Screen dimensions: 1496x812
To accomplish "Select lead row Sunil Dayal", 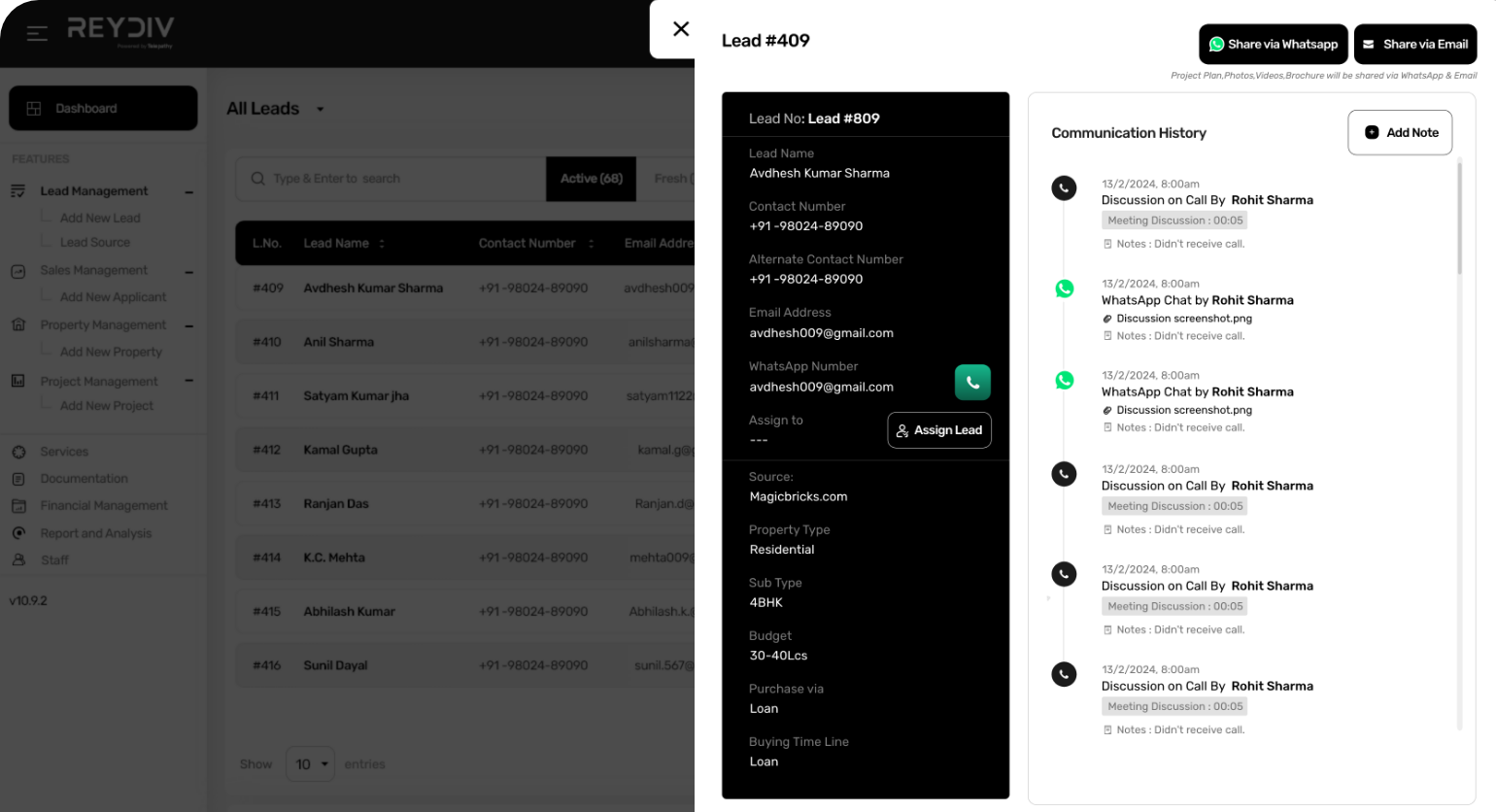I will (x=465, y=665).
